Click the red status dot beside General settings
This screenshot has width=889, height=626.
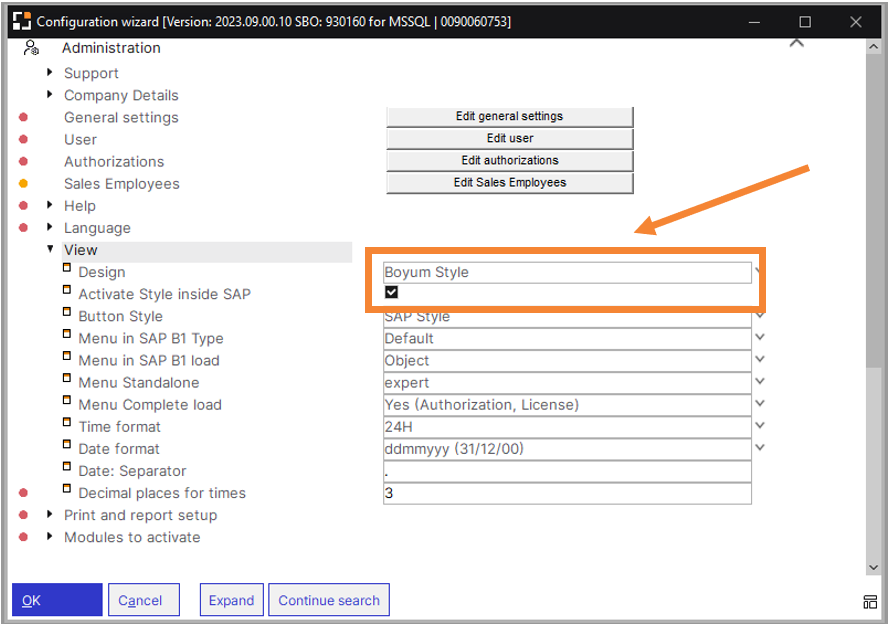pyautogui.click(x=23, y=117)
